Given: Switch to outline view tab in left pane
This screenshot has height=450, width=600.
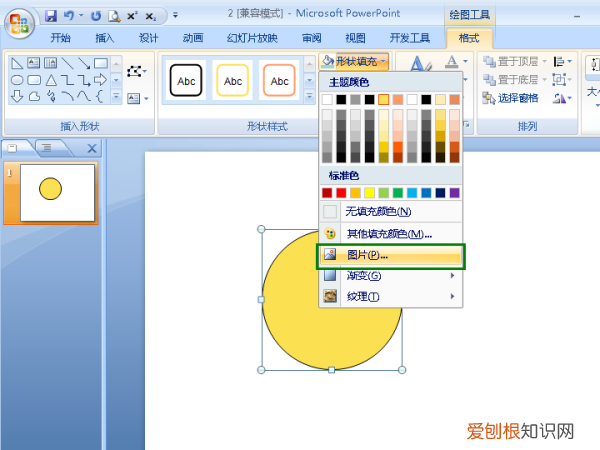Looking at the screenshot, I should [47, 148].
